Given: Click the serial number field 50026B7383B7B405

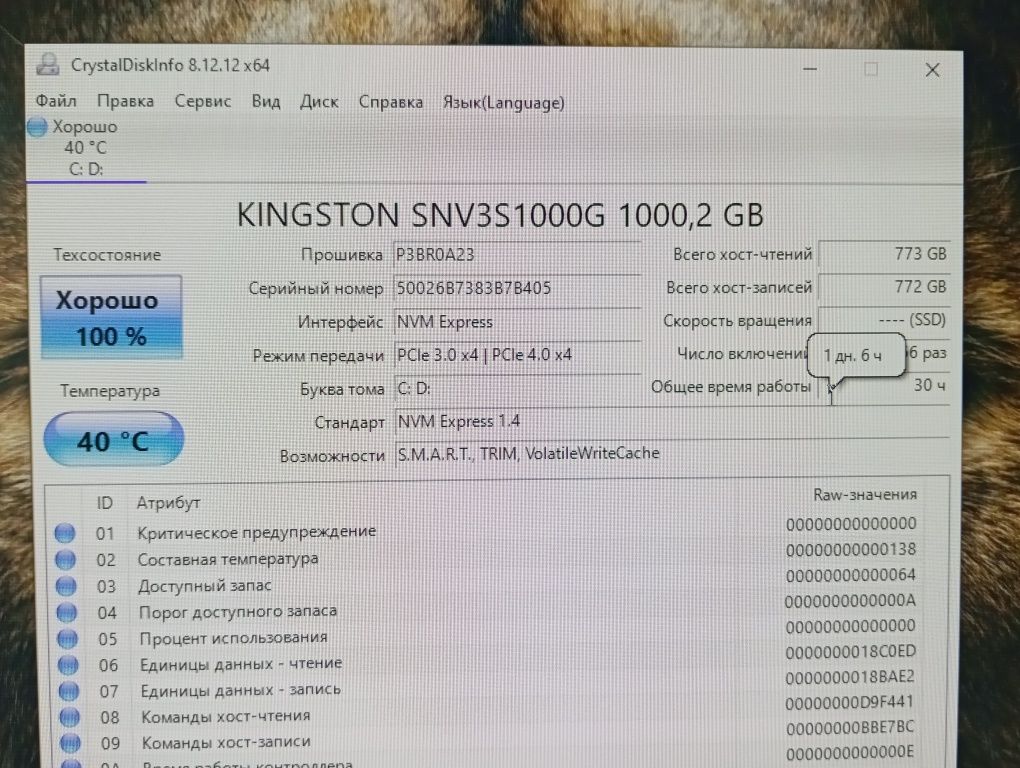Looking at the screenshot, I should 517,288.
